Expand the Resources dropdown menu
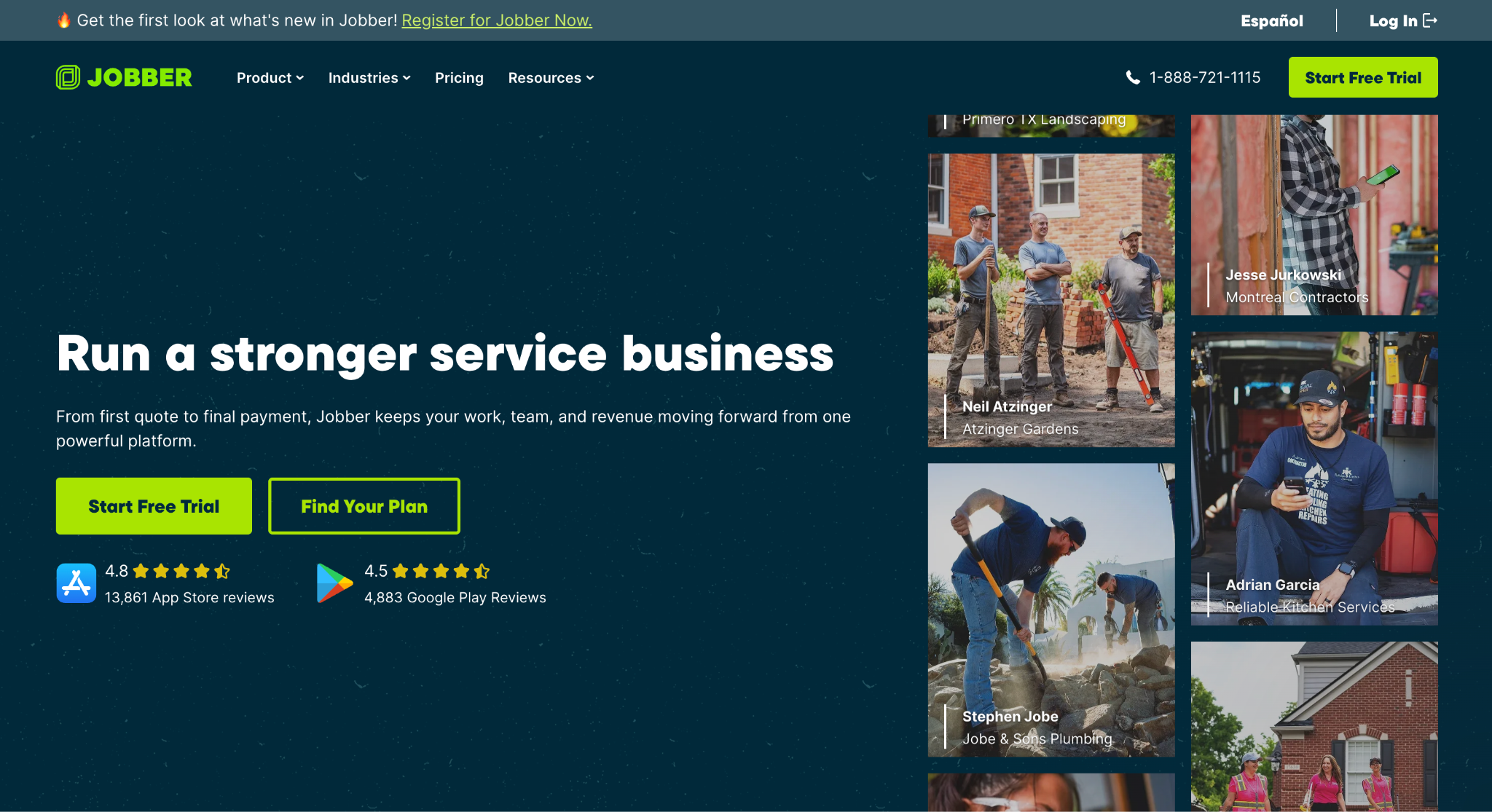 coord(551,78)
